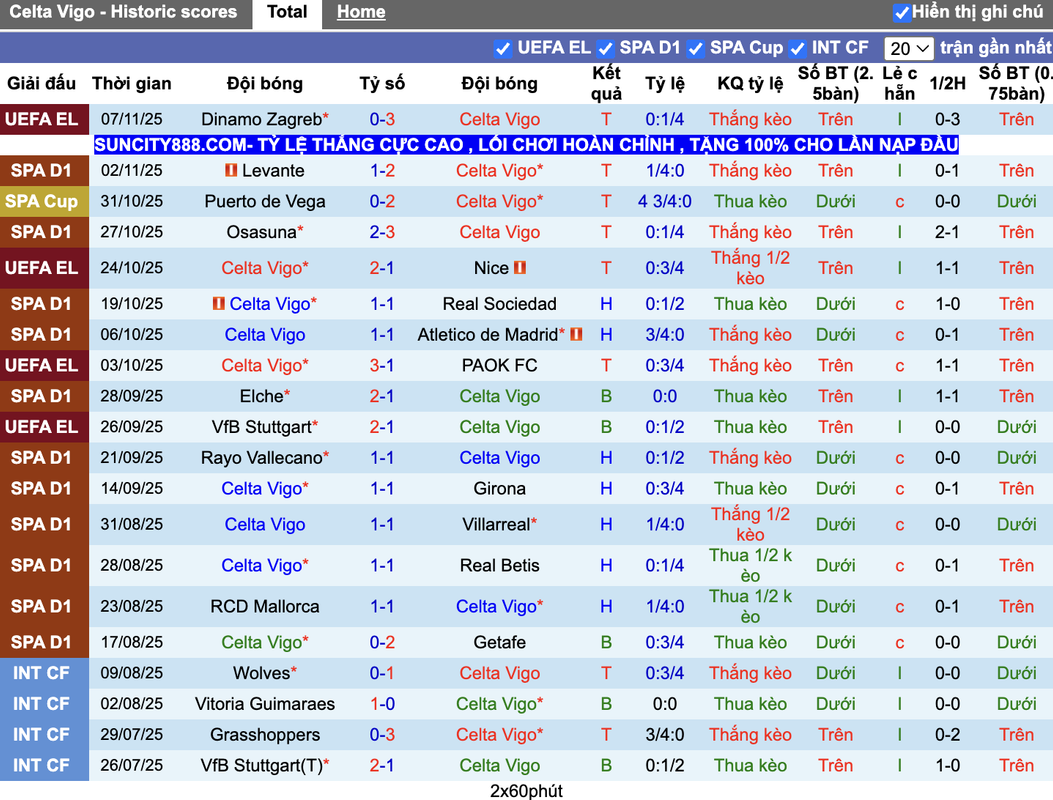
Task: Click red card icon before Celta Vigo 19/10/25
Action: [x=218, y=304]
